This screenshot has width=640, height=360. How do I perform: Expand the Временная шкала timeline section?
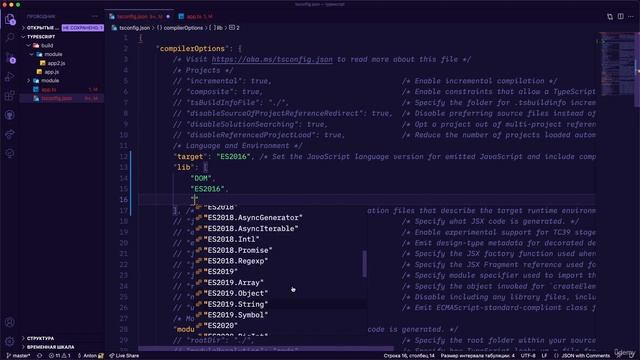tap(50, 347)
